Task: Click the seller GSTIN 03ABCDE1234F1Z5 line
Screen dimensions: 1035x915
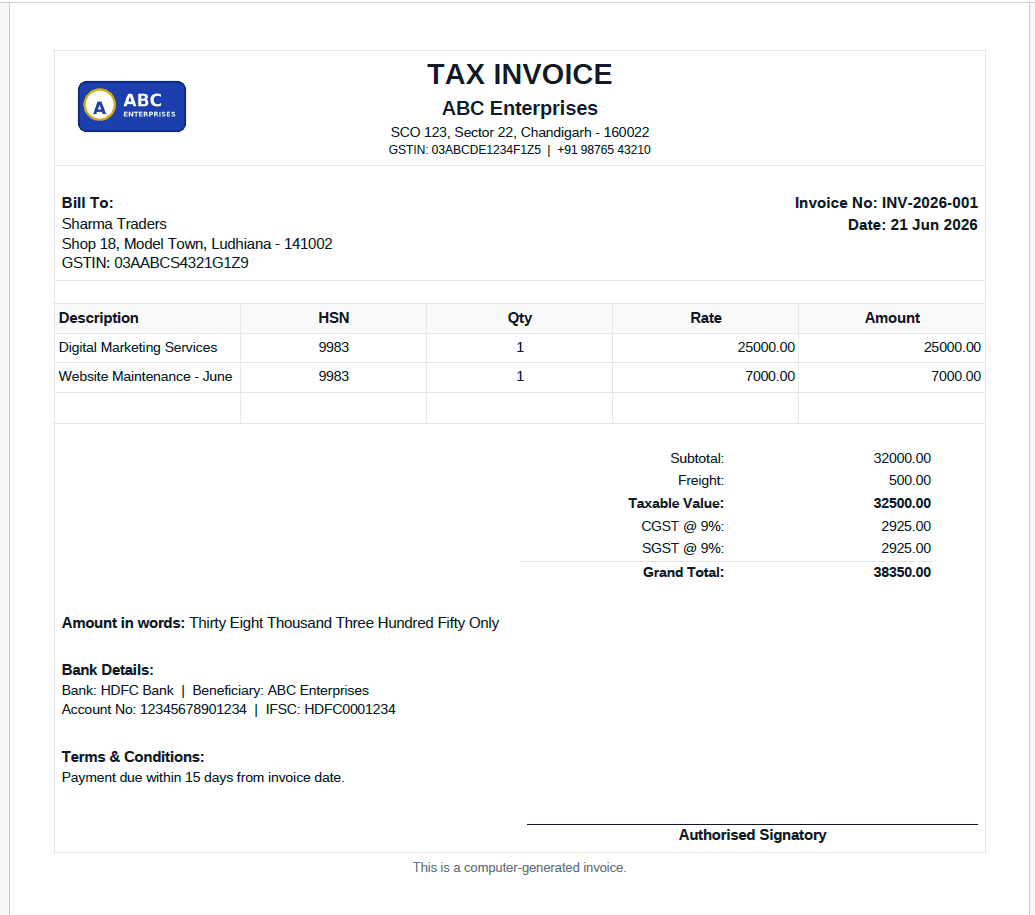Action: point(519,150)
